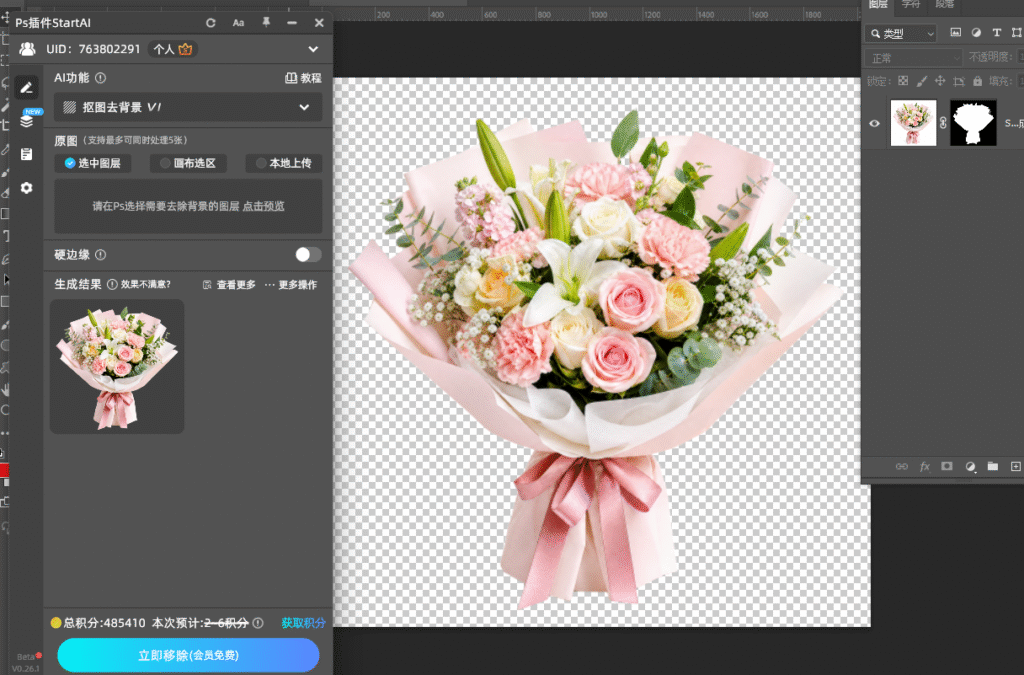Open the Aa font size option
Viewport: 1024px width, 675px height.
(x=238, y=23)
